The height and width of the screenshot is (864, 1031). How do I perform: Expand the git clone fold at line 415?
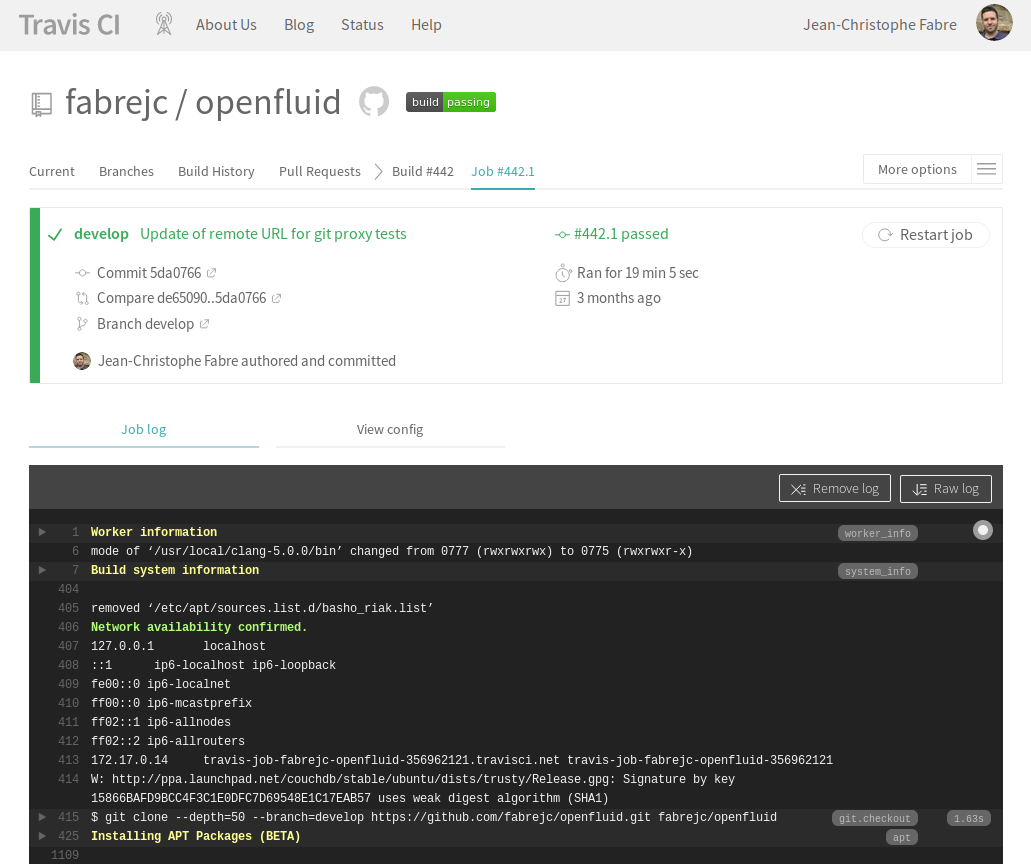42,817
